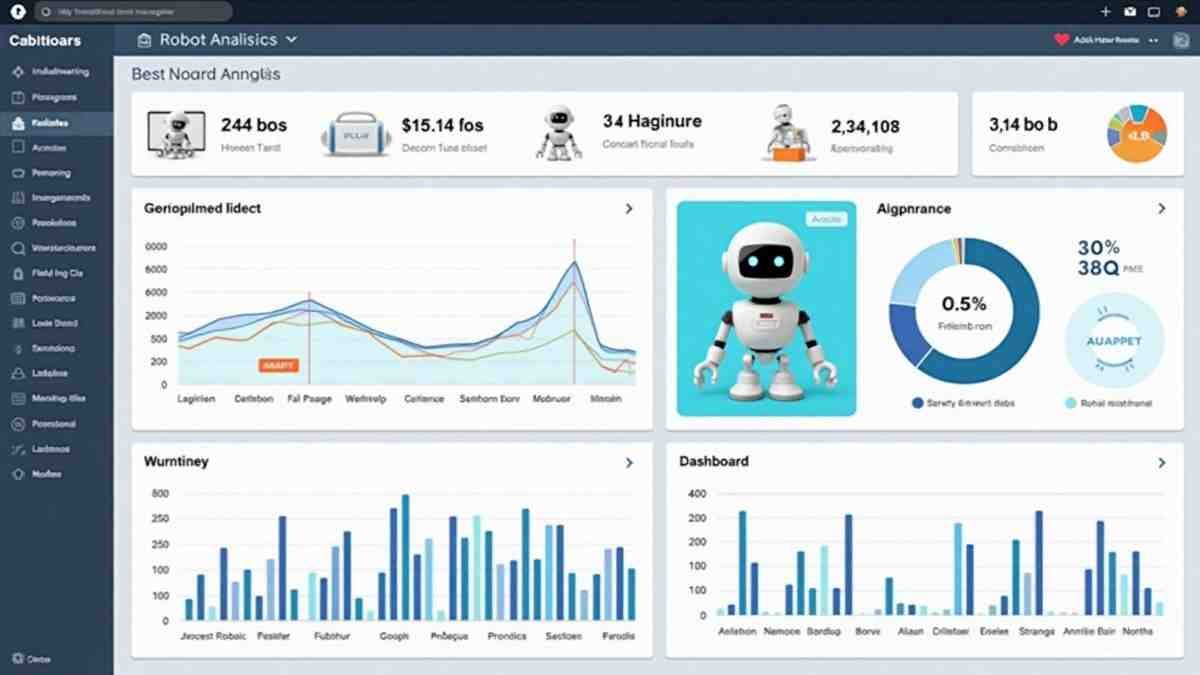Click the robot-on-monitor icon beside 244 bos
The width and height of the screenshot is (1200, 675).
click(x=176, y=134)
